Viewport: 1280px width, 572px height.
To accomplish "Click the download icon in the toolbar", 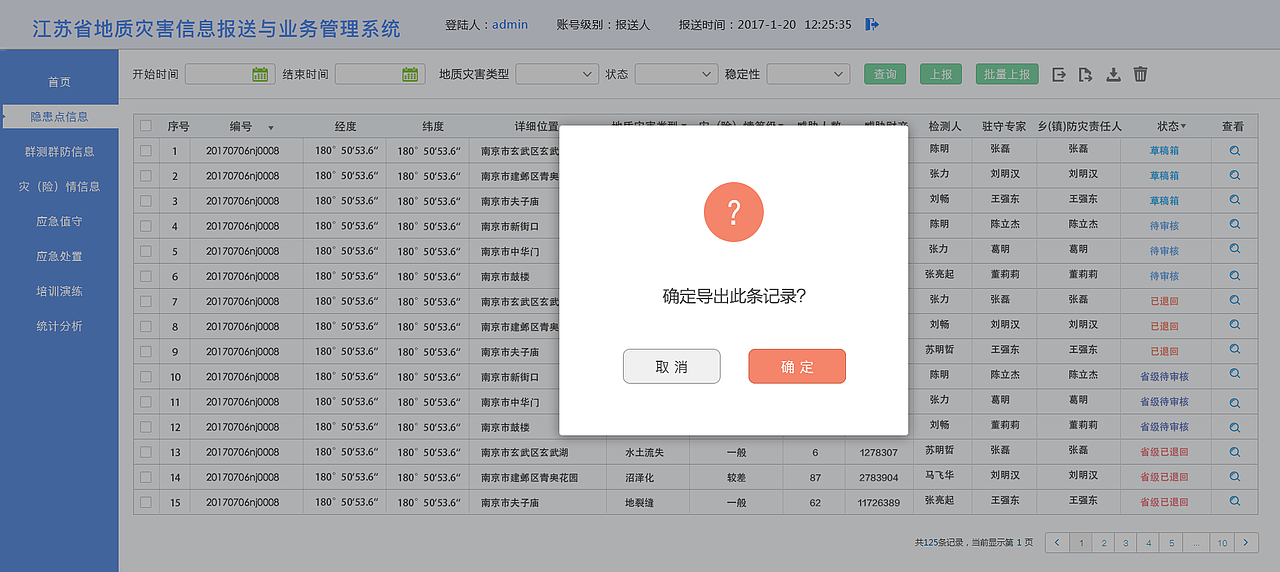I will tap(1113, 74).
